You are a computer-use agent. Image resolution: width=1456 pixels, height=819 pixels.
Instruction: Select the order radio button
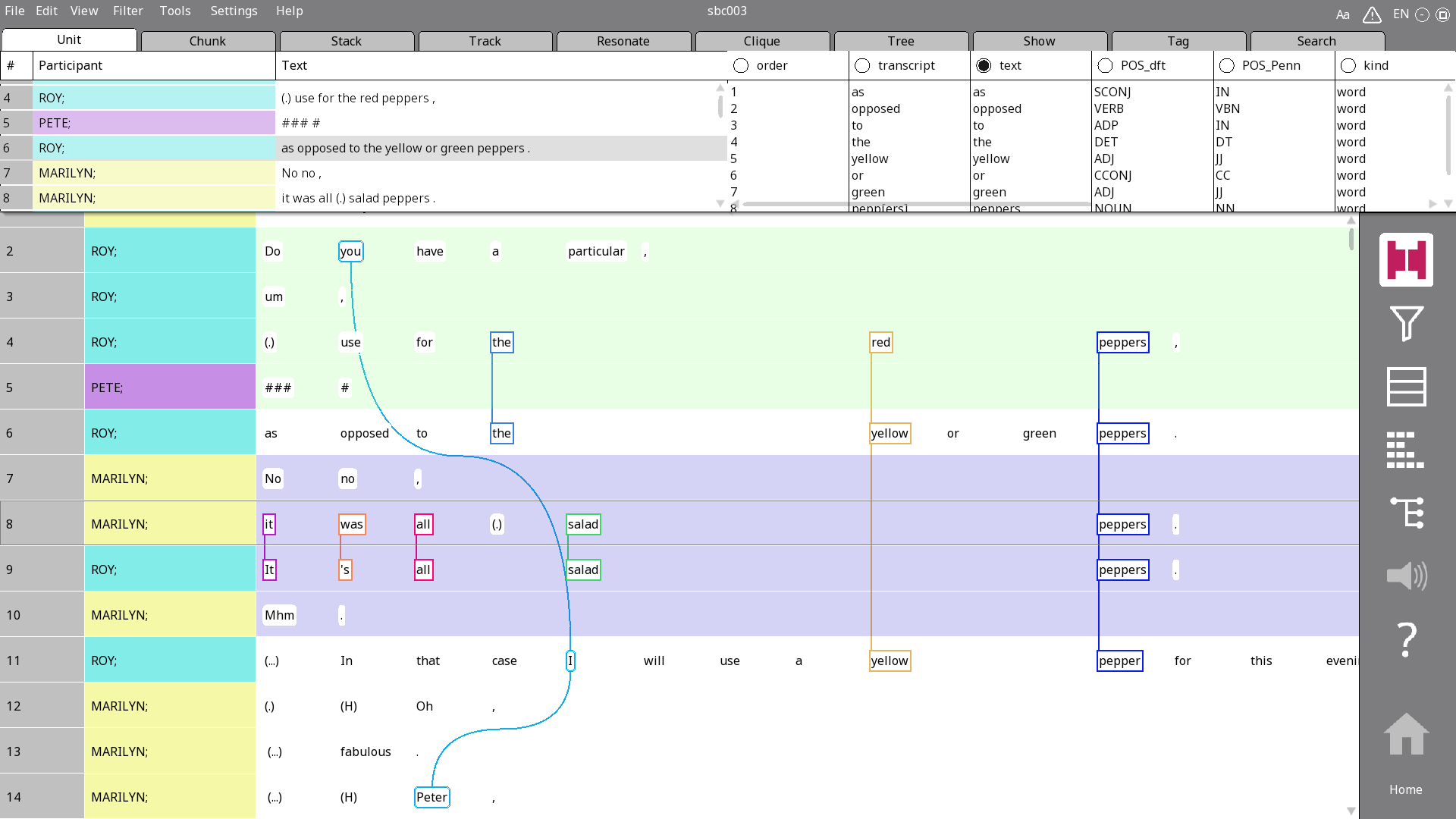(x=741, y=66)
